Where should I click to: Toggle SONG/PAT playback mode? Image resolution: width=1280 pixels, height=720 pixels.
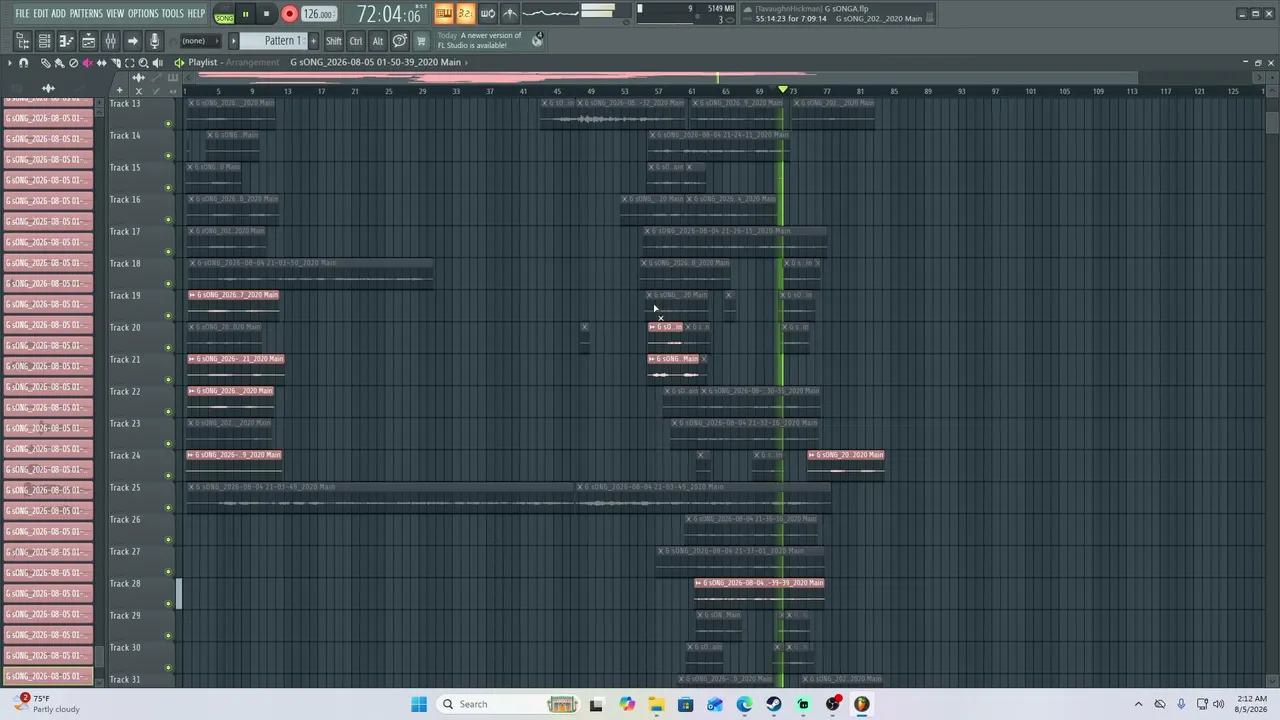click(224, 15)
